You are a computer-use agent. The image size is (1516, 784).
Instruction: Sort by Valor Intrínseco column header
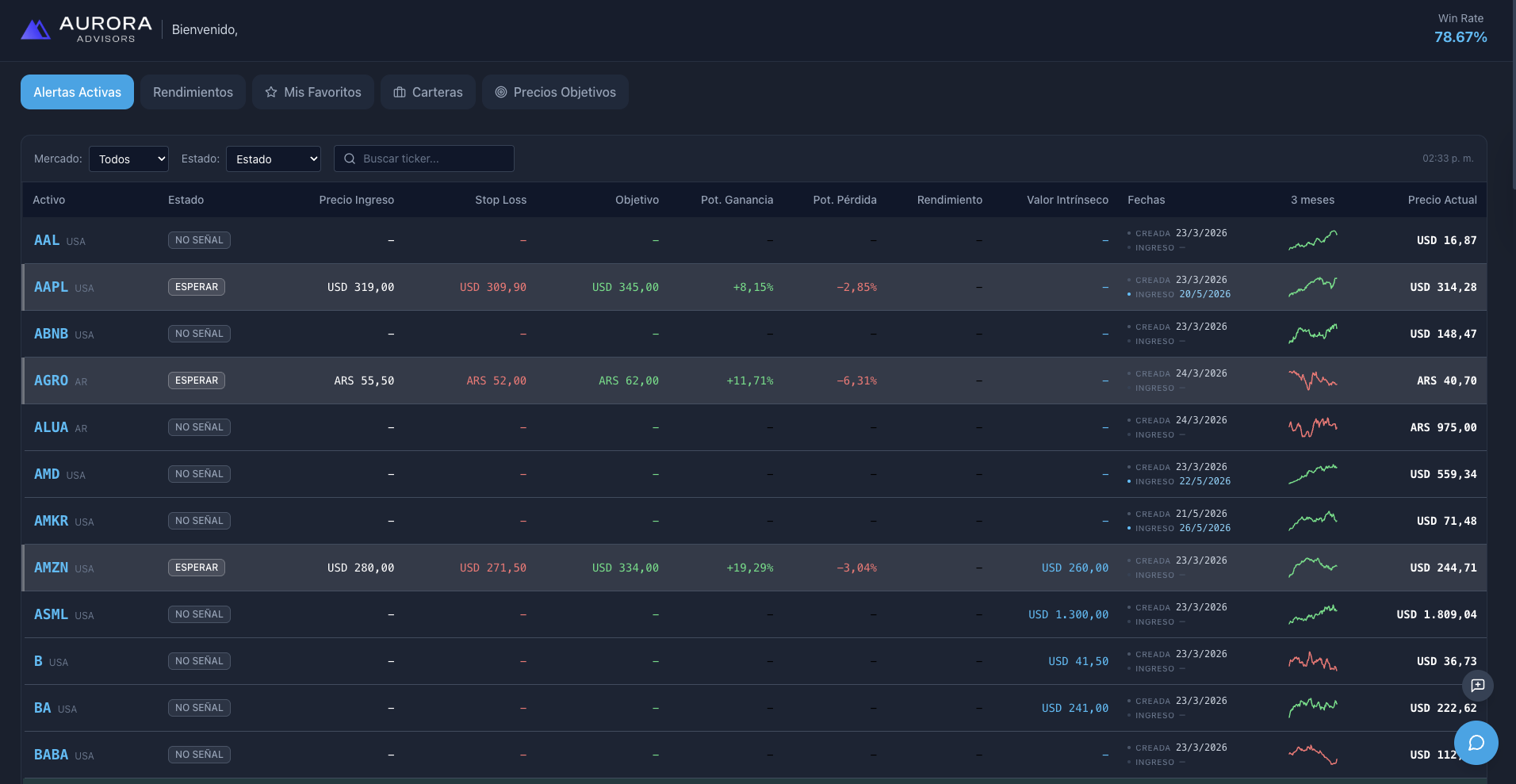(1067, 200)
